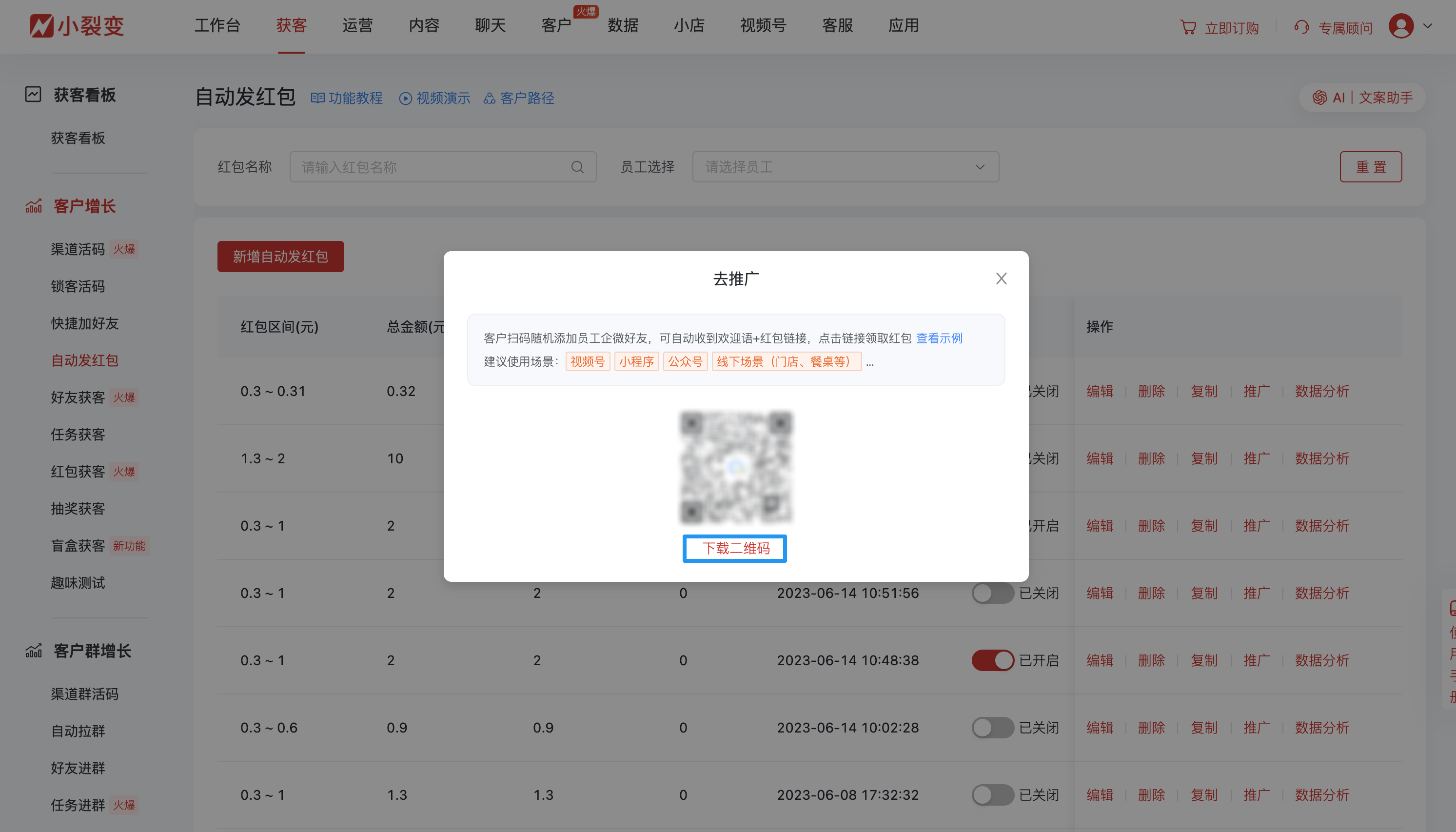This screenshot has height=832, width=1456.
Task: Open 渠道群活码 in the sidebar
Action: click(84, 694)
